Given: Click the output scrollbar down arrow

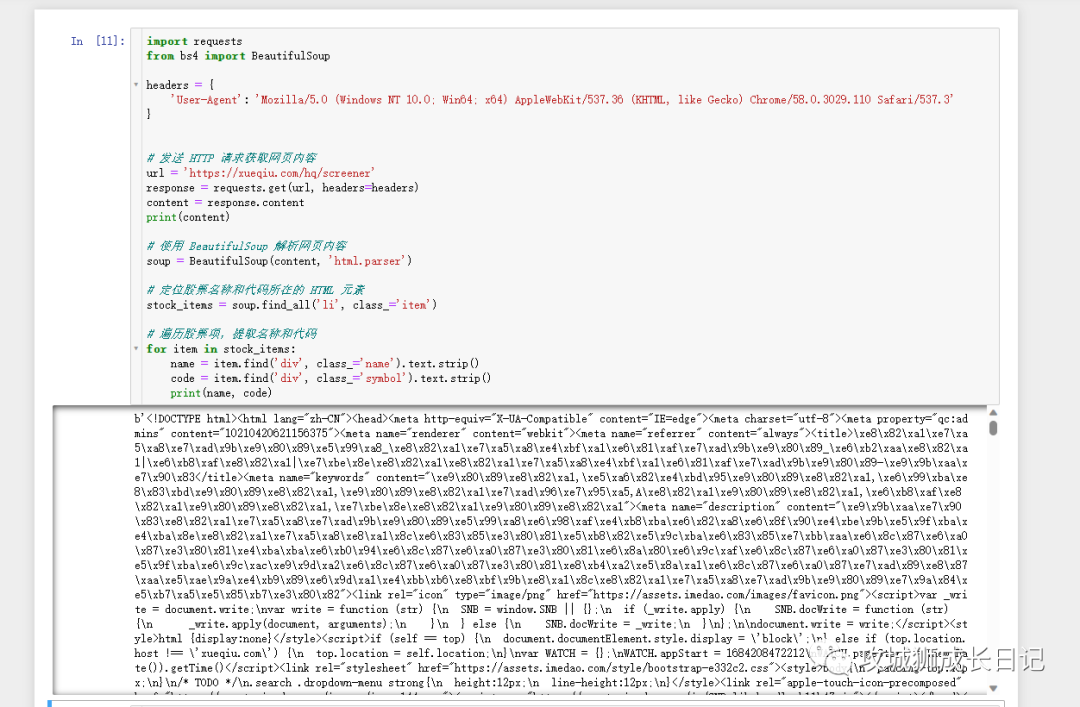Looking at the screenshot, I should point(992,688).
